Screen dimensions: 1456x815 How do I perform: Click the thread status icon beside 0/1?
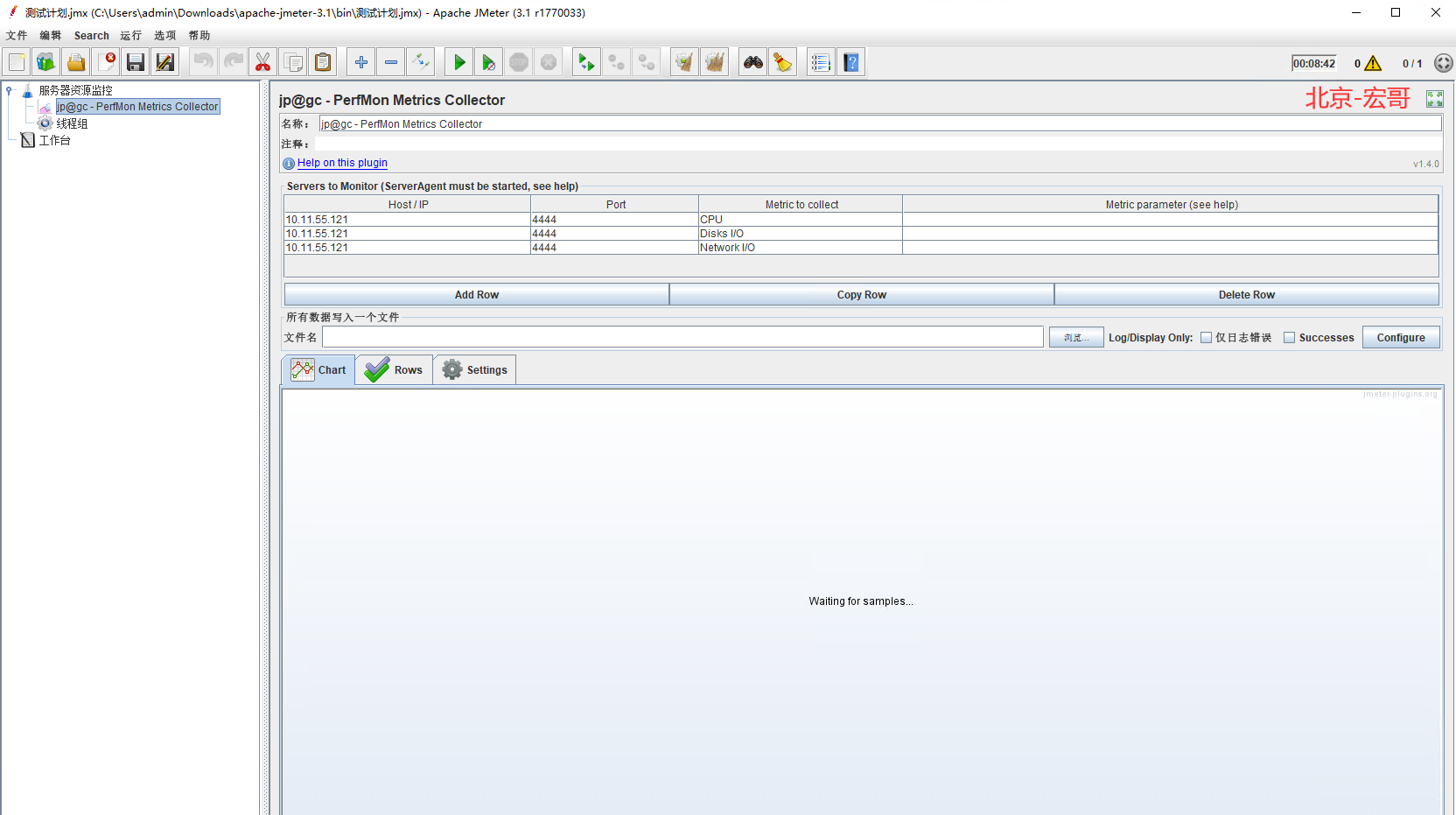click(1444, 63)
